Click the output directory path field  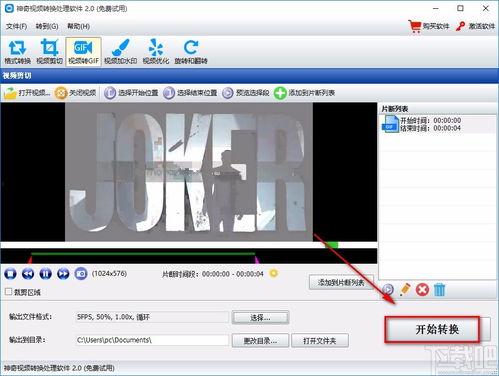[x=152, y=340]
